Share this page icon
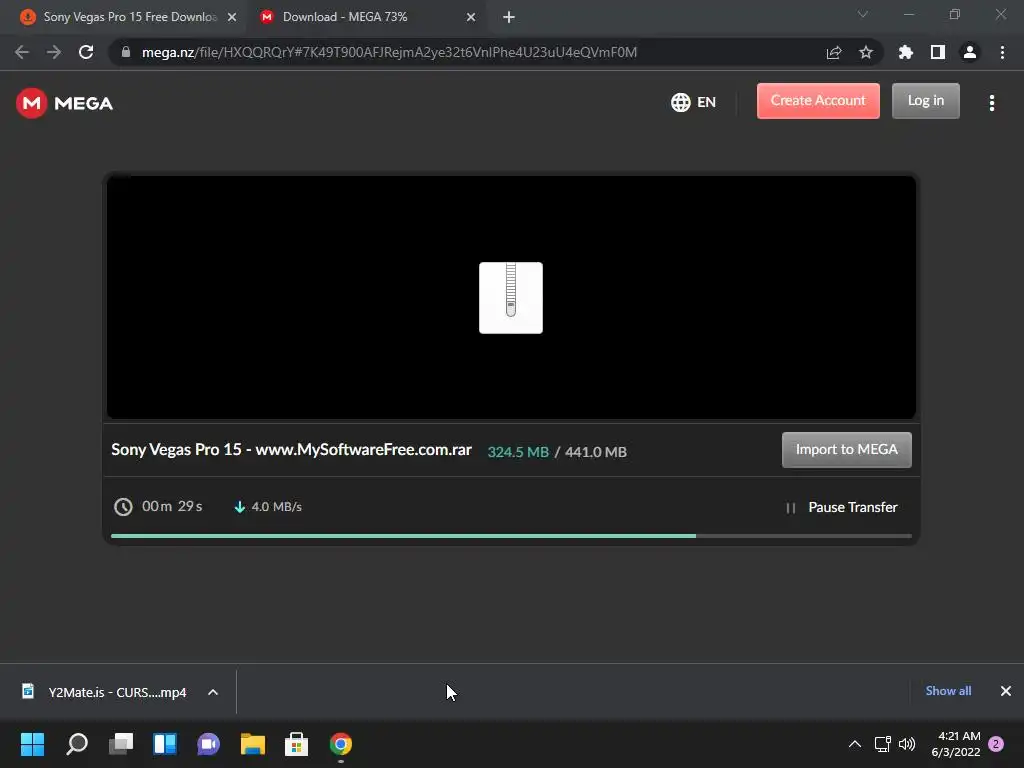This screenshot has height=768, width=1024. (834, 52)
